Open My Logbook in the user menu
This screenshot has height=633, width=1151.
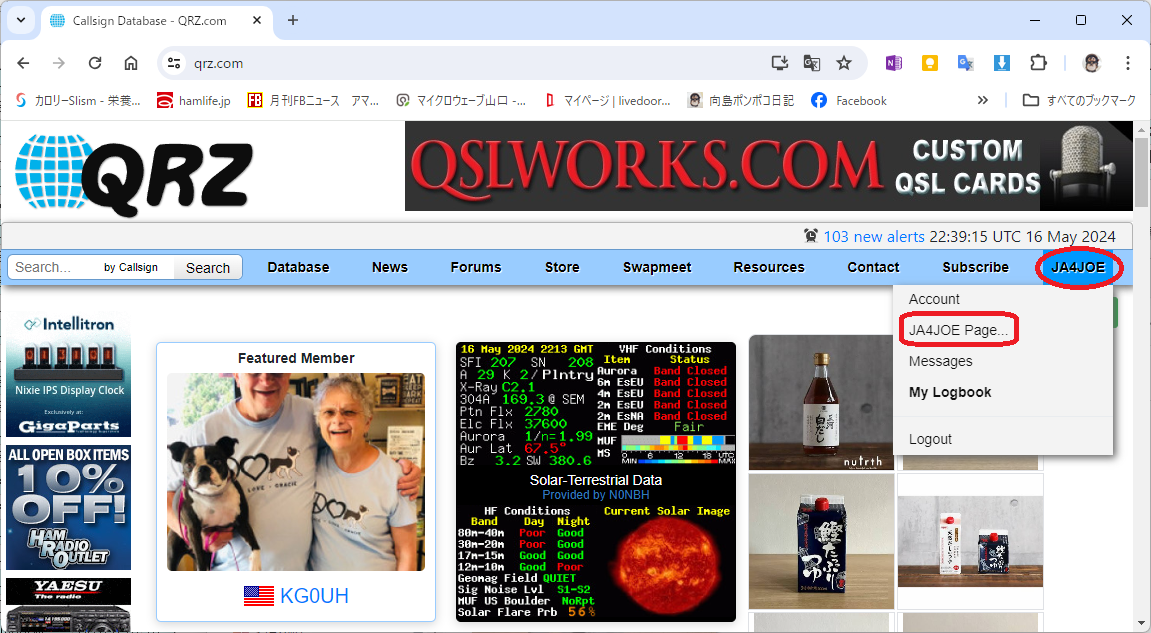coord(950,392)
